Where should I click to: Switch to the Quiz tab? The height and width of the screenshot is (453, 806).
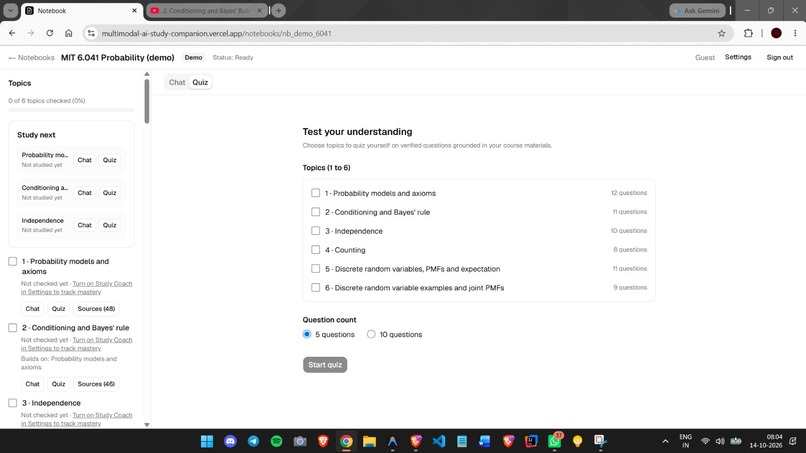click(x=200, y=82)
